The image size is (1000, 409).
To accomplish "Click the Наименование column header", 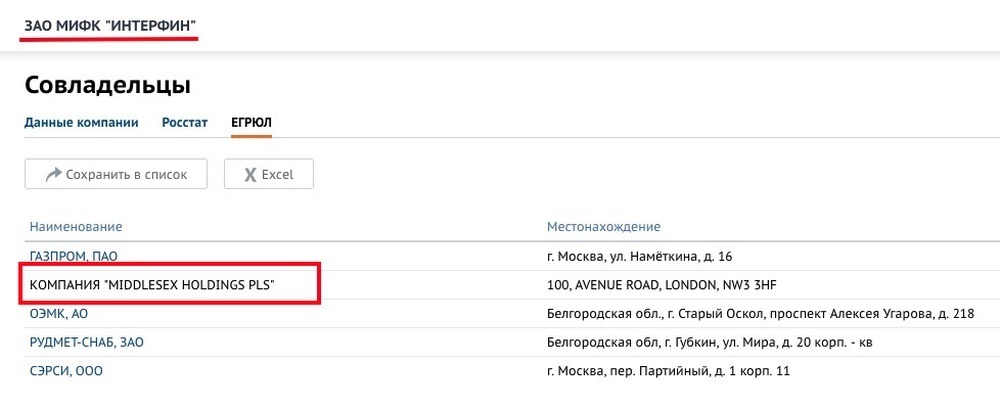I will pos(76,227).
